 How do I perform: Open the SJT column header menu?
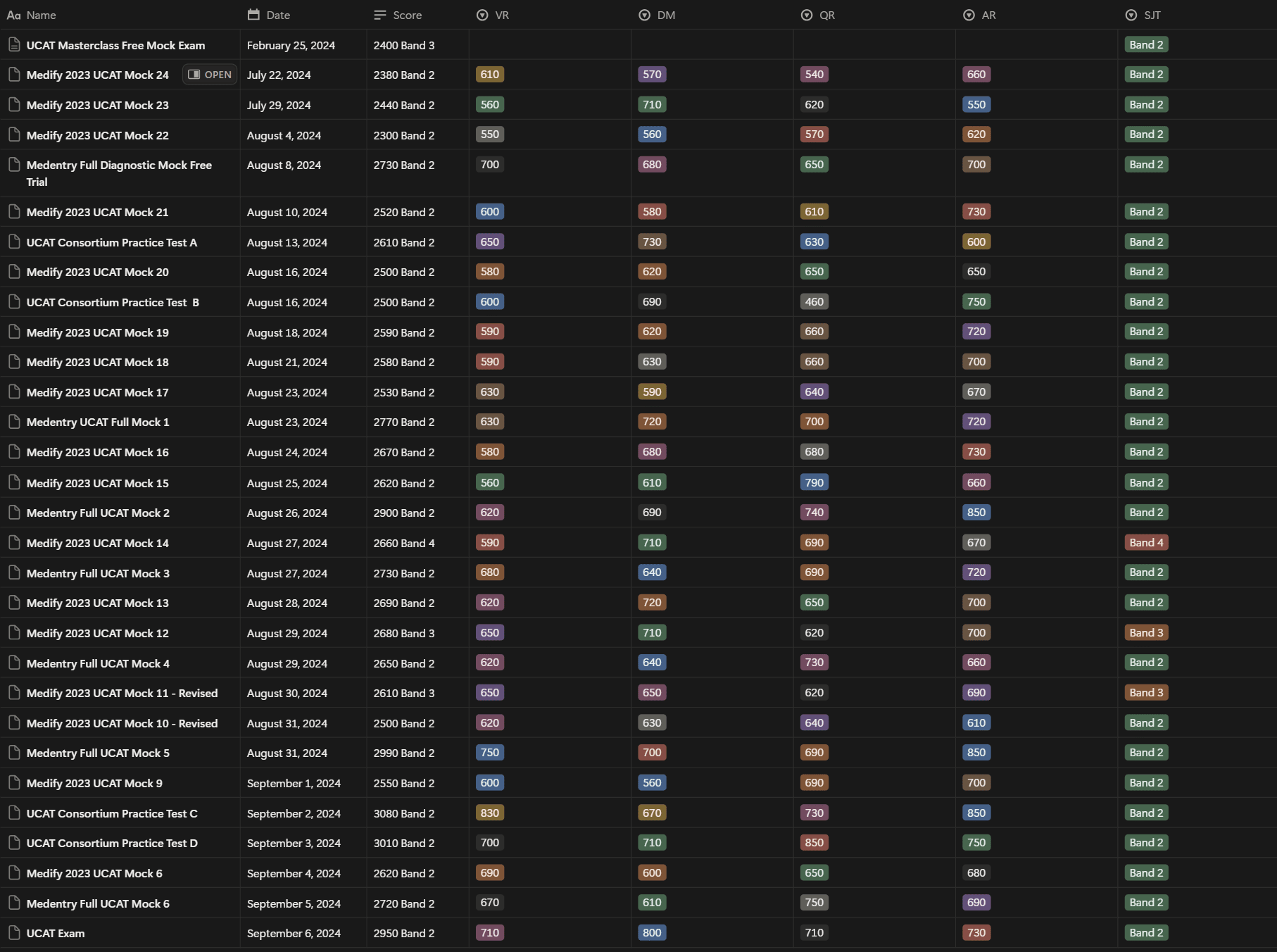(1197, 15)
